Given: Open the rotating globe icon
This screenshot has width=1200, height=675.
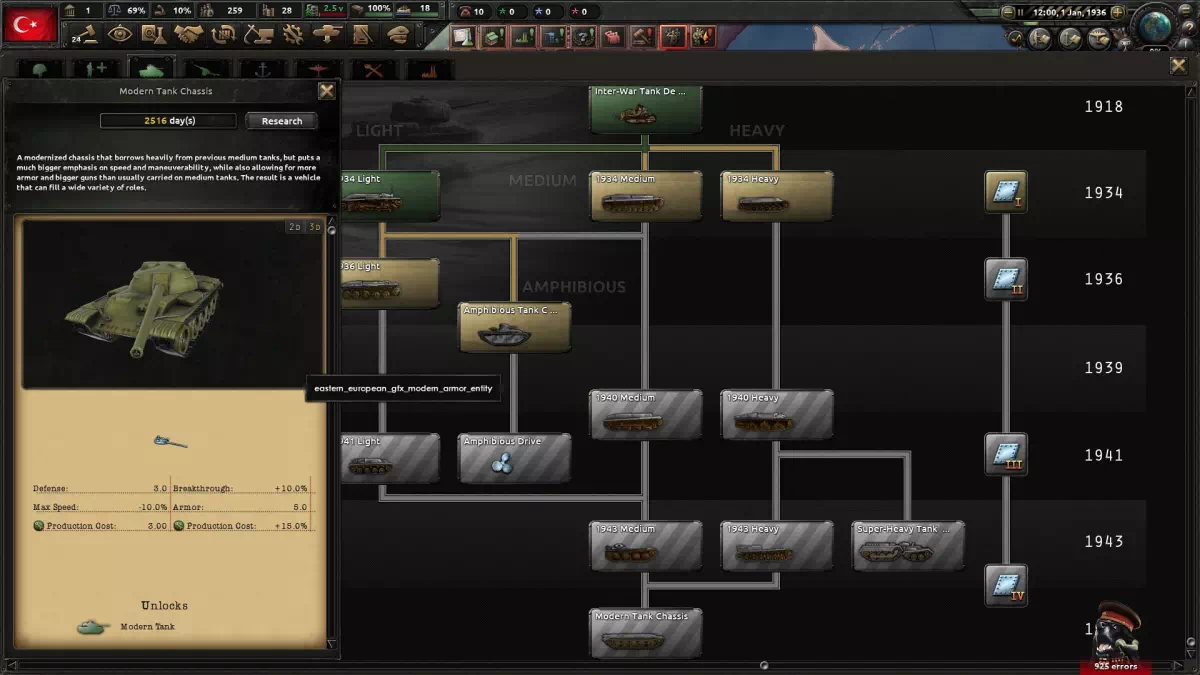Looking at the screenshot, I should (x=1158, y=28).
